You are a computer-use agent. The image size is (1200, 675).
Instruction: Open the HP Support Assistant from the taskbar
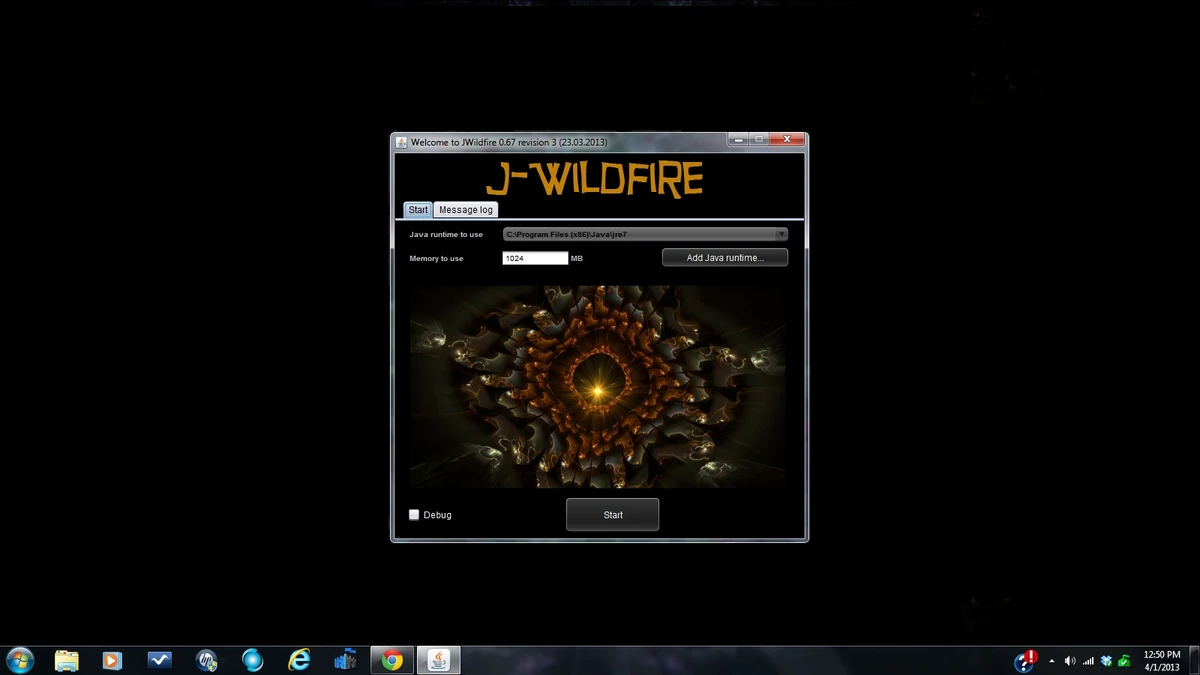206,660
